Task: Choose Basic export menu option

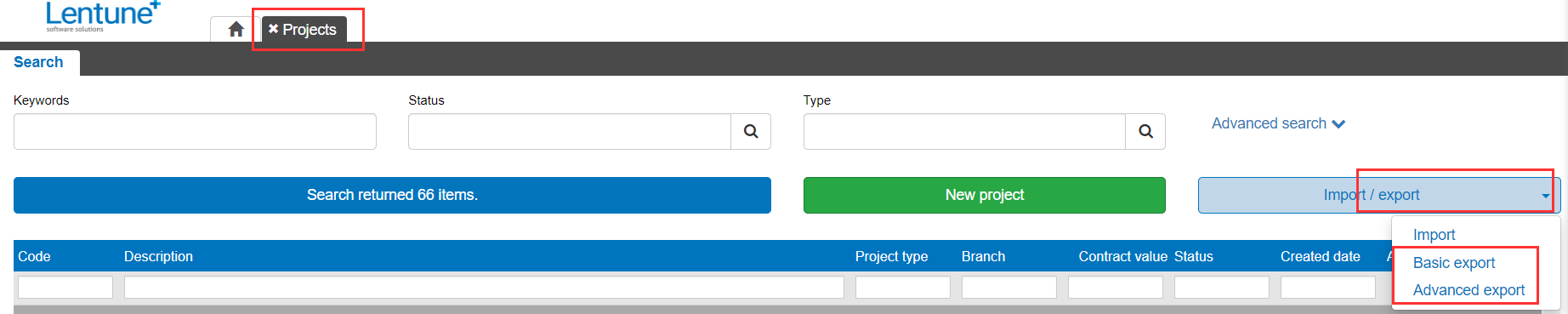Action: (x=1454, y=263)
